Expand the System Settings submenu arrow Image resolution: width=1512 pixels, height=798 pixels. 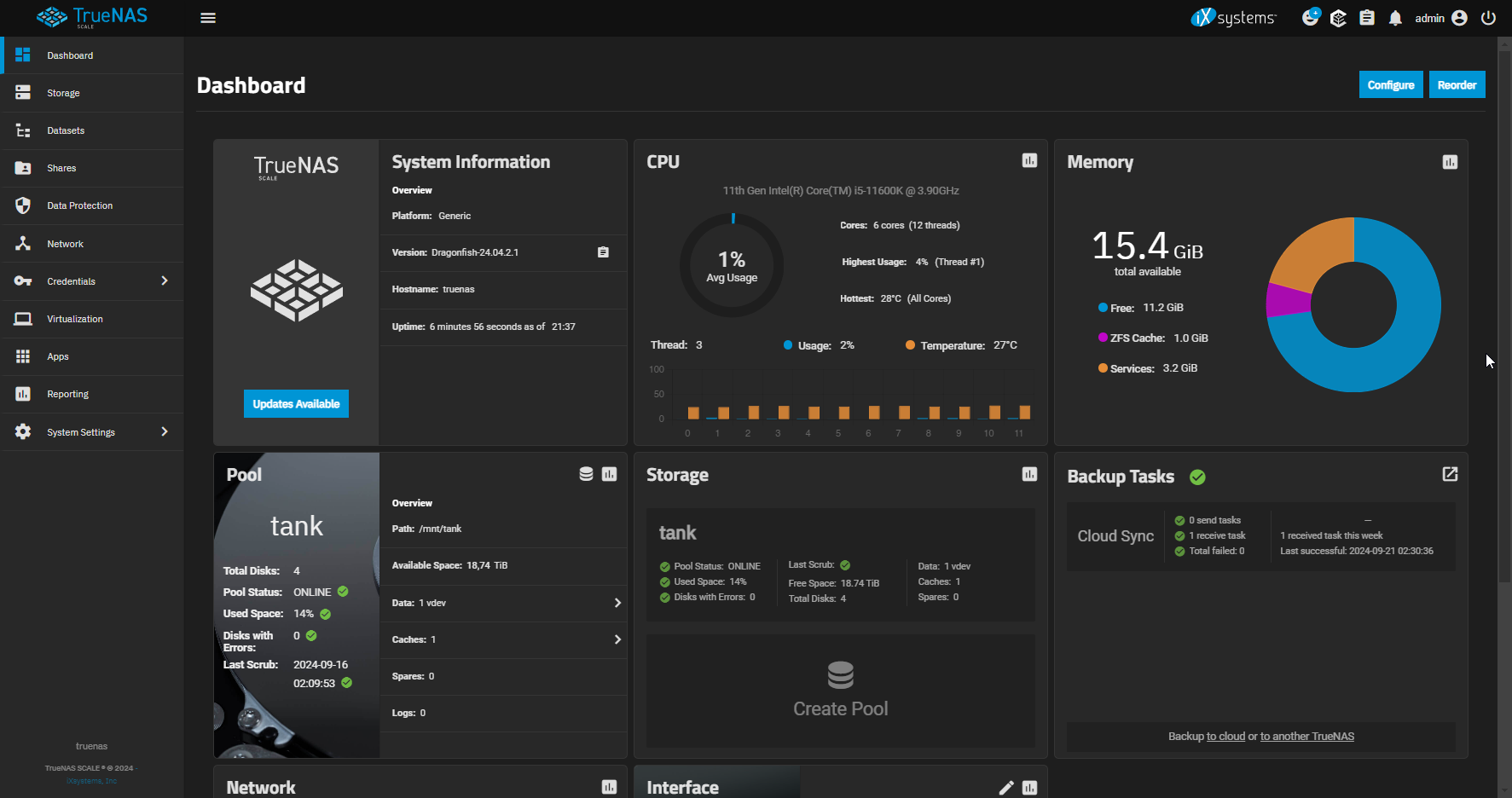(165, 431)
